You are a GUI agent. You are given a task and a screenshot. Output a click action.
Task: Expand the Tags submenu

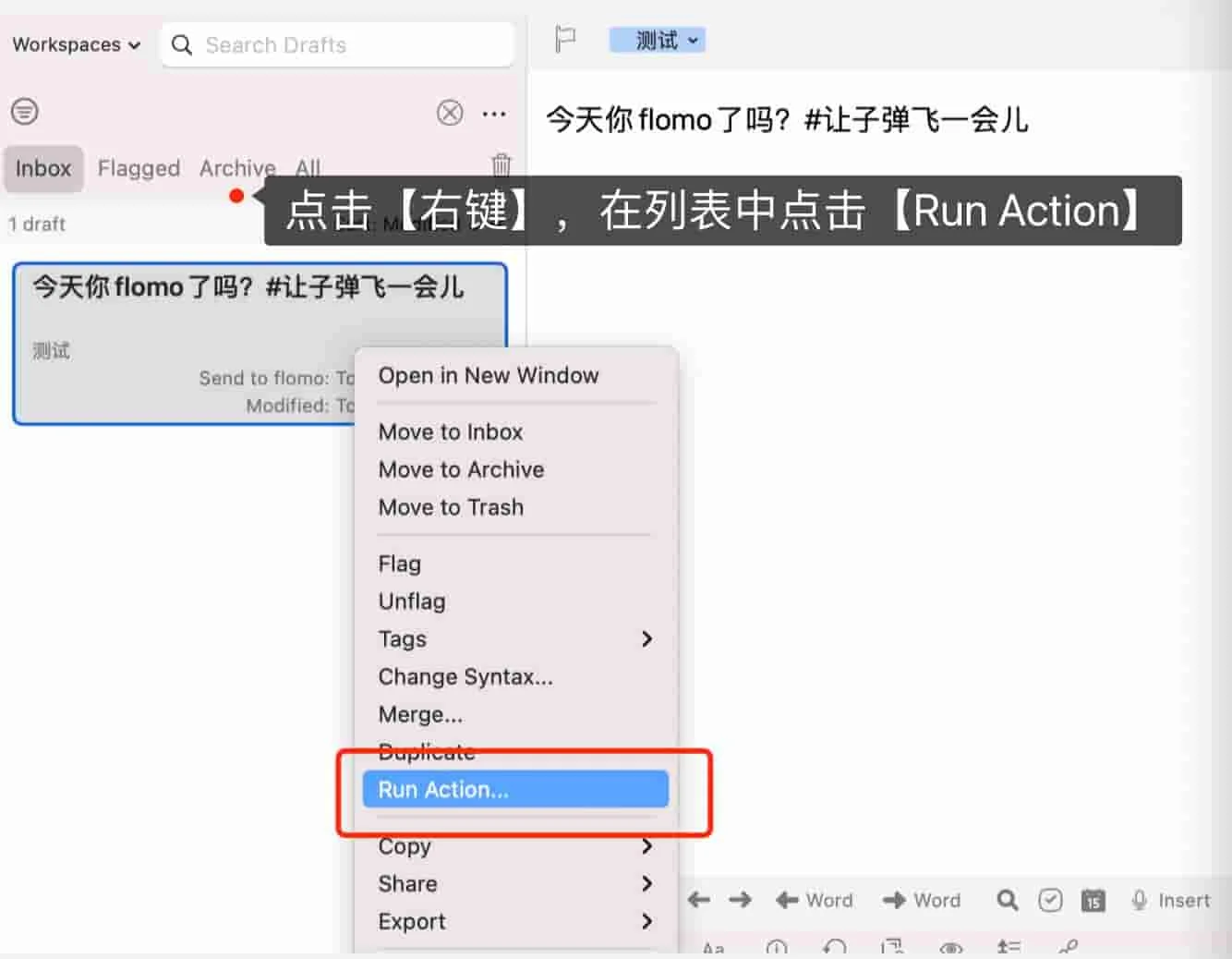[x=516, y=638]
